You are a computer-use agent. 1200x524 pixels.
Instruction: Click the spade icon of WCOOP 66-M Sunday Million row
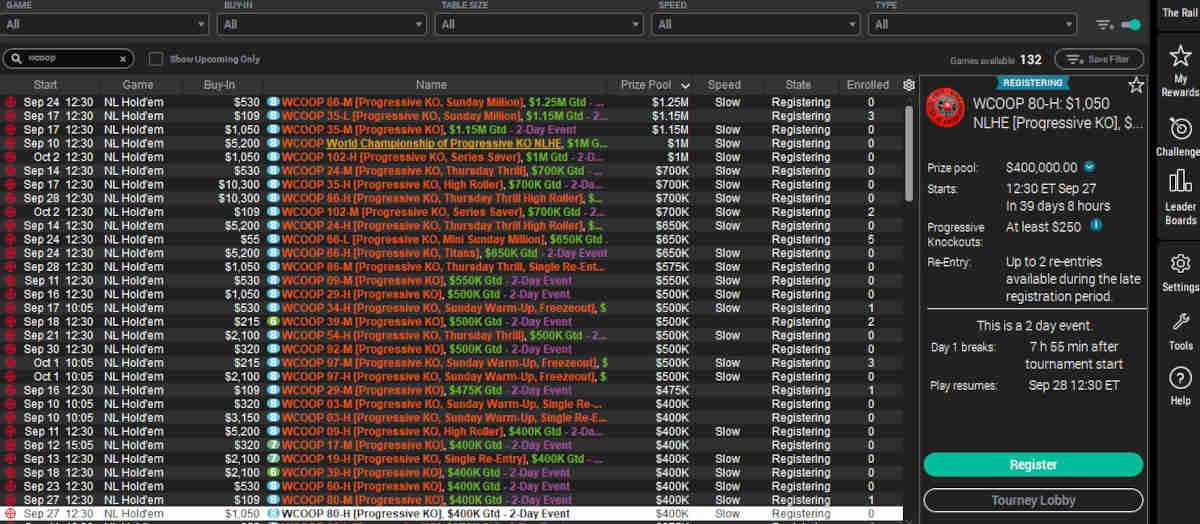(x=10, y=102)
